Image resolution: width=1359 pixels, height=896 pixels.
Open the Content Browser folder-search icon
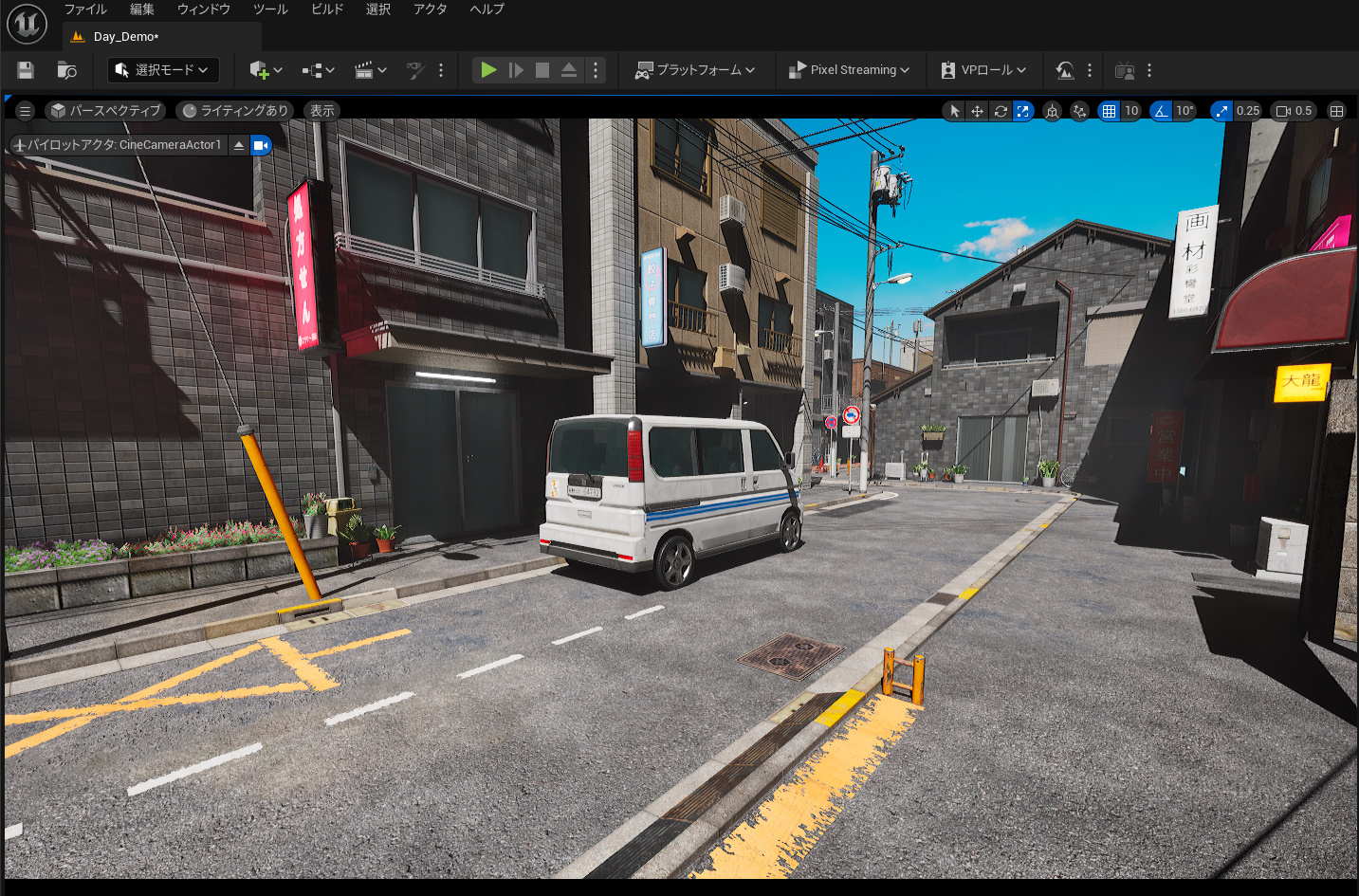[66, 70]
